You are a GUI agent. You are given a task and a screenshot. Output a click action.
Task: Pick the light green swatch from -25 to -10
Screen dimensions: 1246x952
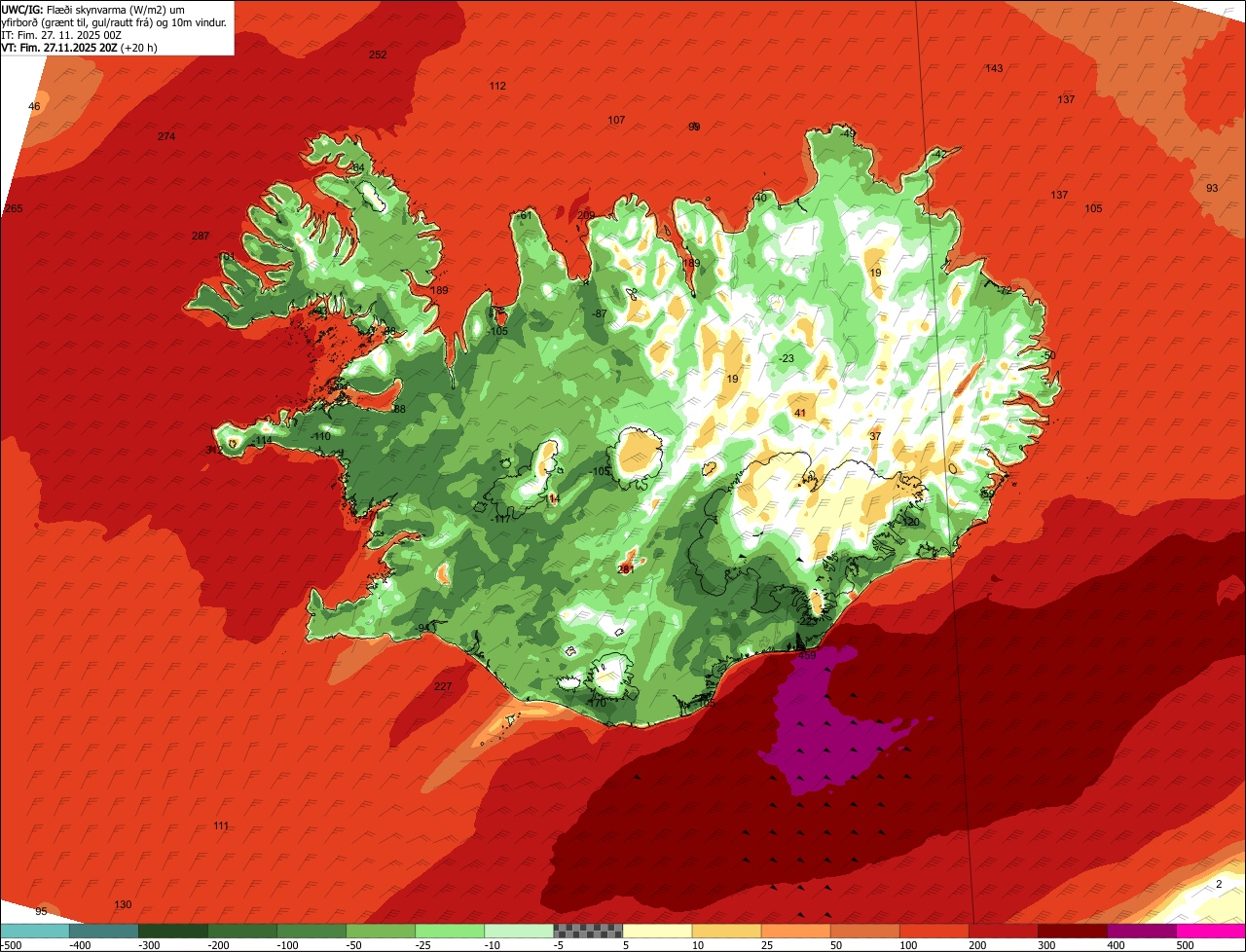click(x=450, y=930)
